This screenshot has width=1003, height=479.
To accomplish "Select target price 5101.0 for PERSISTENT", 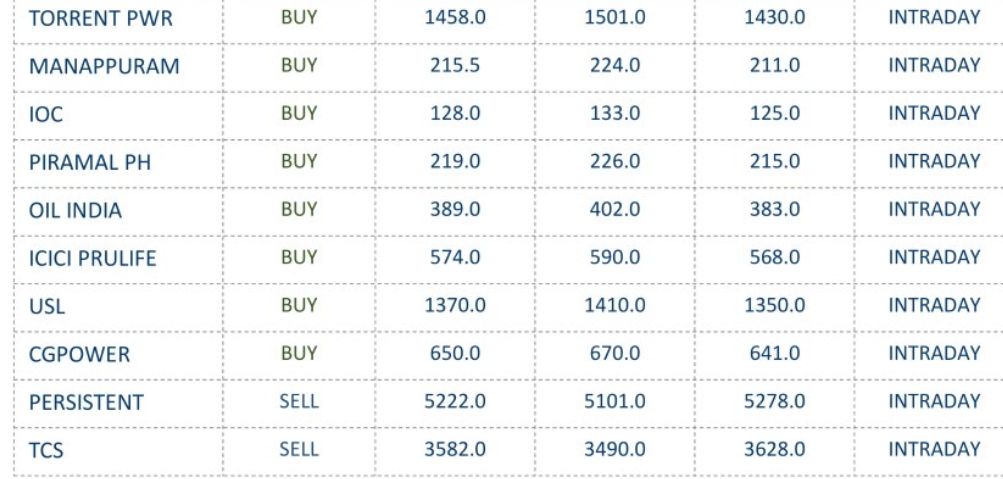I will [615, 401].
